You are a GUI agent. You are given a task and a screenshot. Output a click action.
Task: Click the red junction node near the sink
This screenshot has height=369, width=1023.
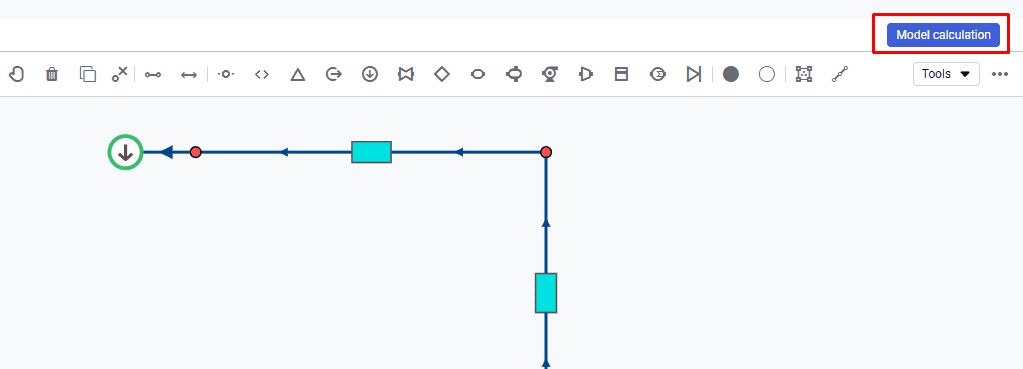pos(195,152)
